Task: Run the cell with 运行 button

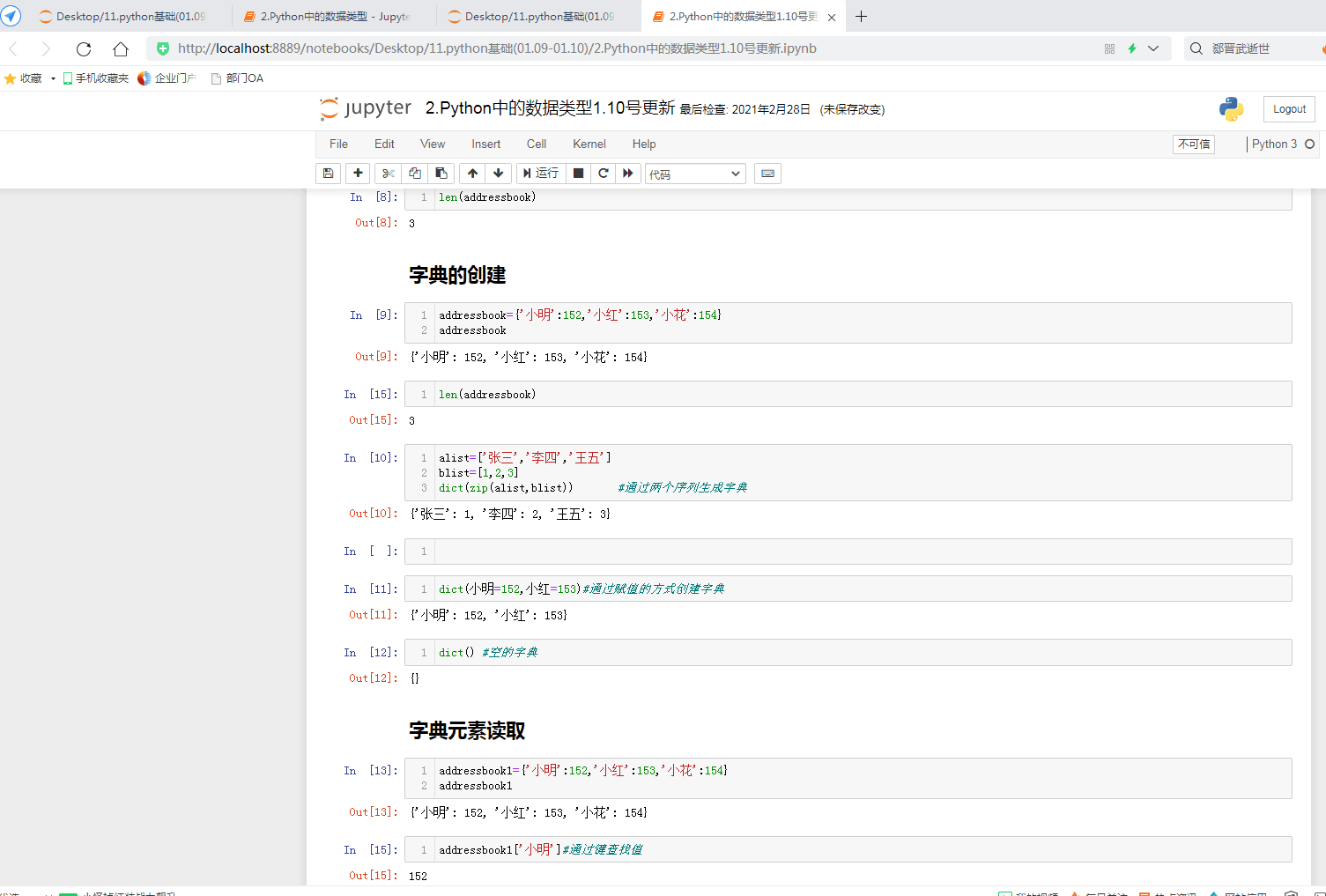Action: [x=541, y=174]
